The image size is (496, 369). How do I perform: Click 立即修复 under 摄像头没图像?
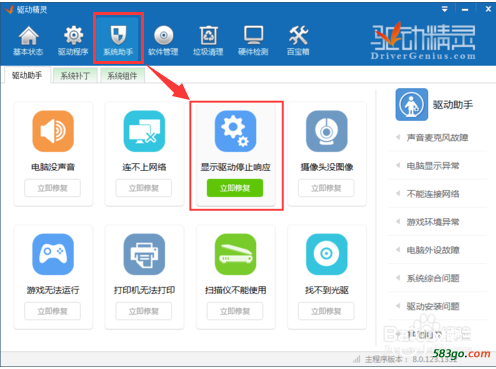326,188
